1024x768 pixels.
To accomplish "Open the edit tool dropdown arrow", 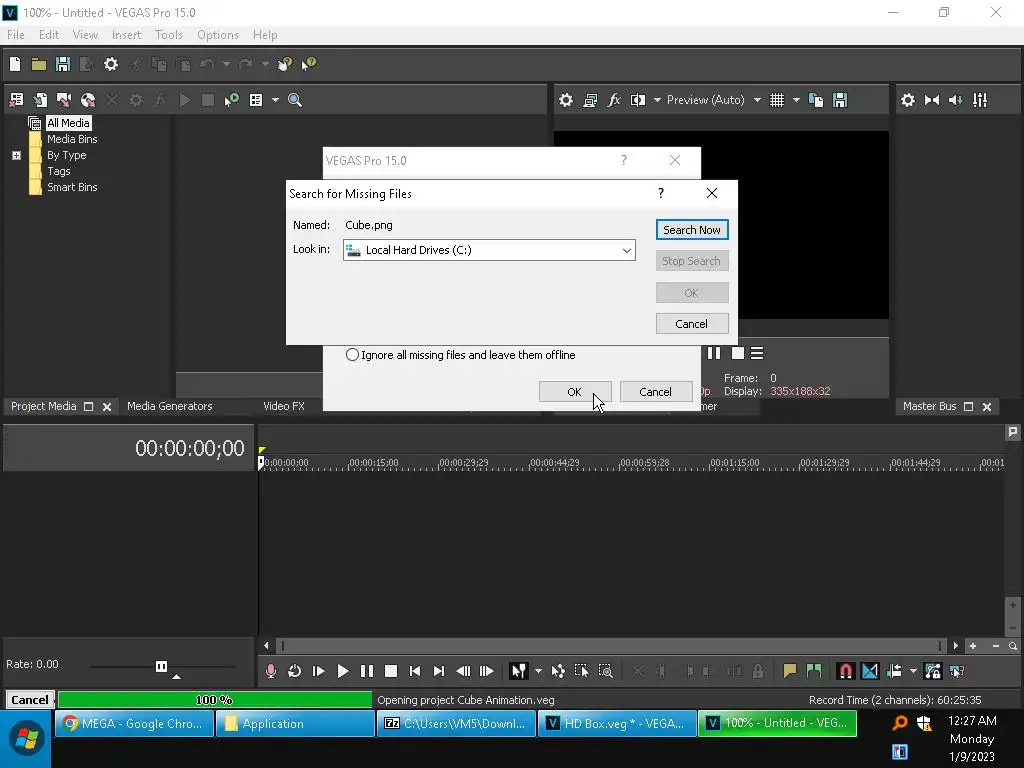I will pyautogui.click(x=538, y=671).
